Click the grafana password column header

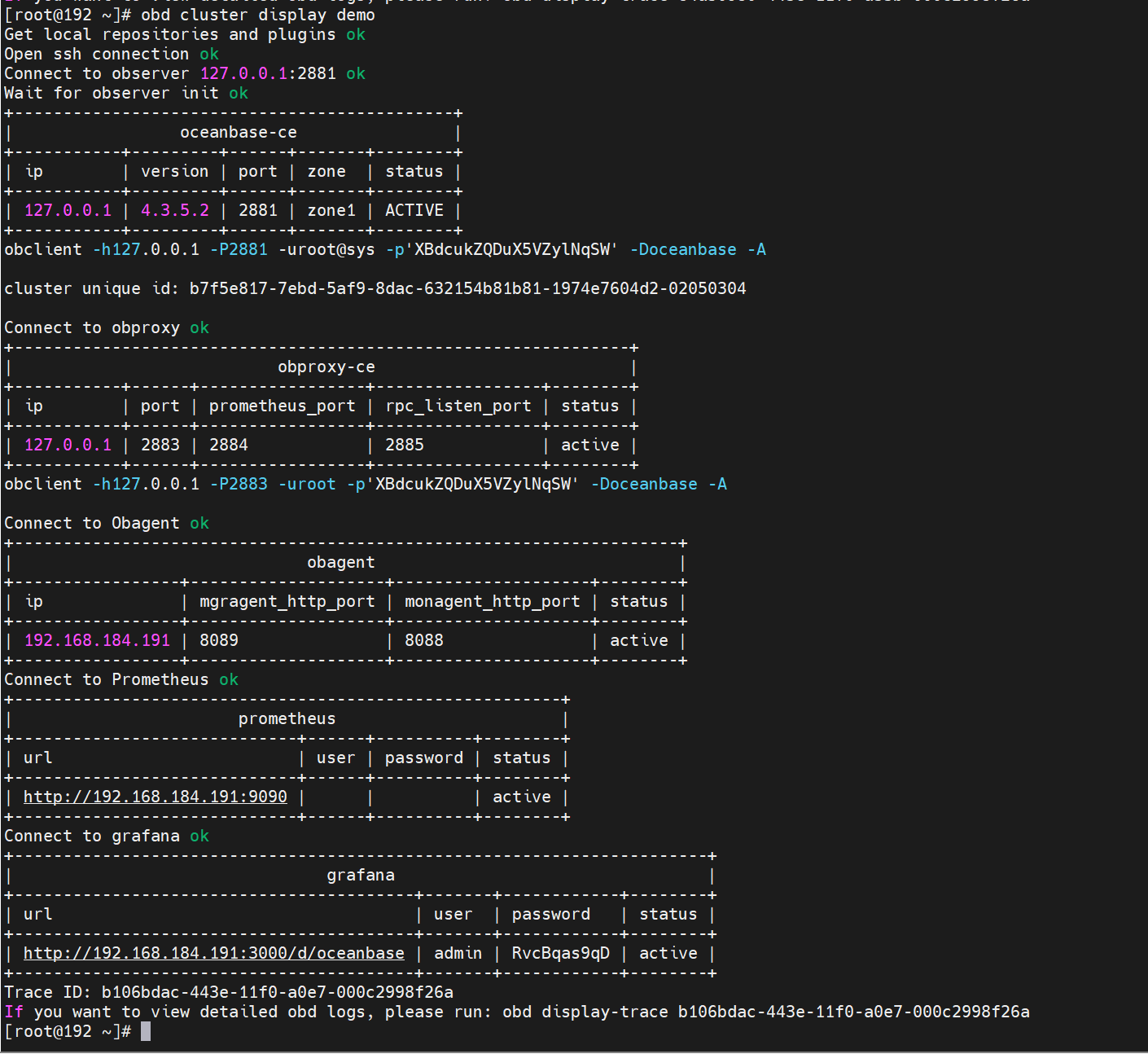coord(551,914)
